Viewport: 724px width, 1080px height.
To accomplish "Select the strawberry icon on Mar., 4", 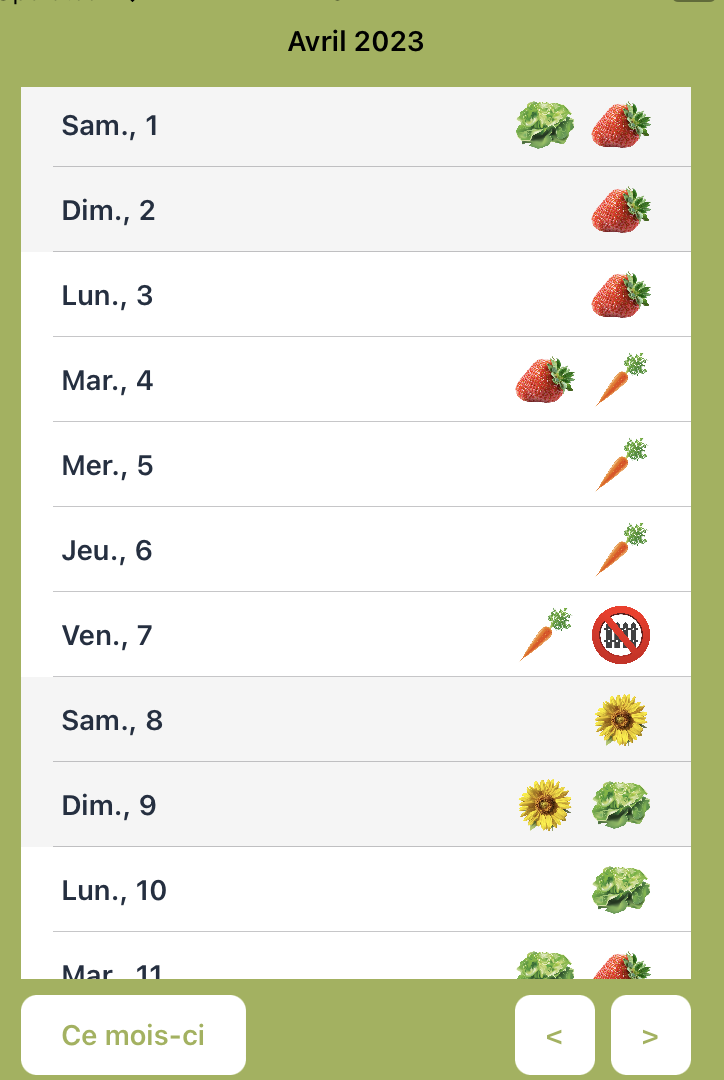I will 545,380.
